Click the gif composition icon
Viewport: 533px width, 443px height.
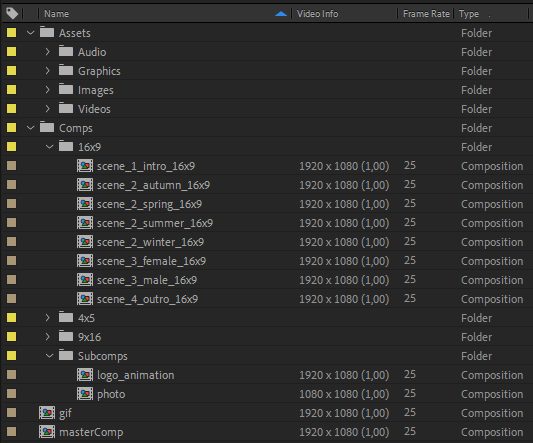pos(47,413)
